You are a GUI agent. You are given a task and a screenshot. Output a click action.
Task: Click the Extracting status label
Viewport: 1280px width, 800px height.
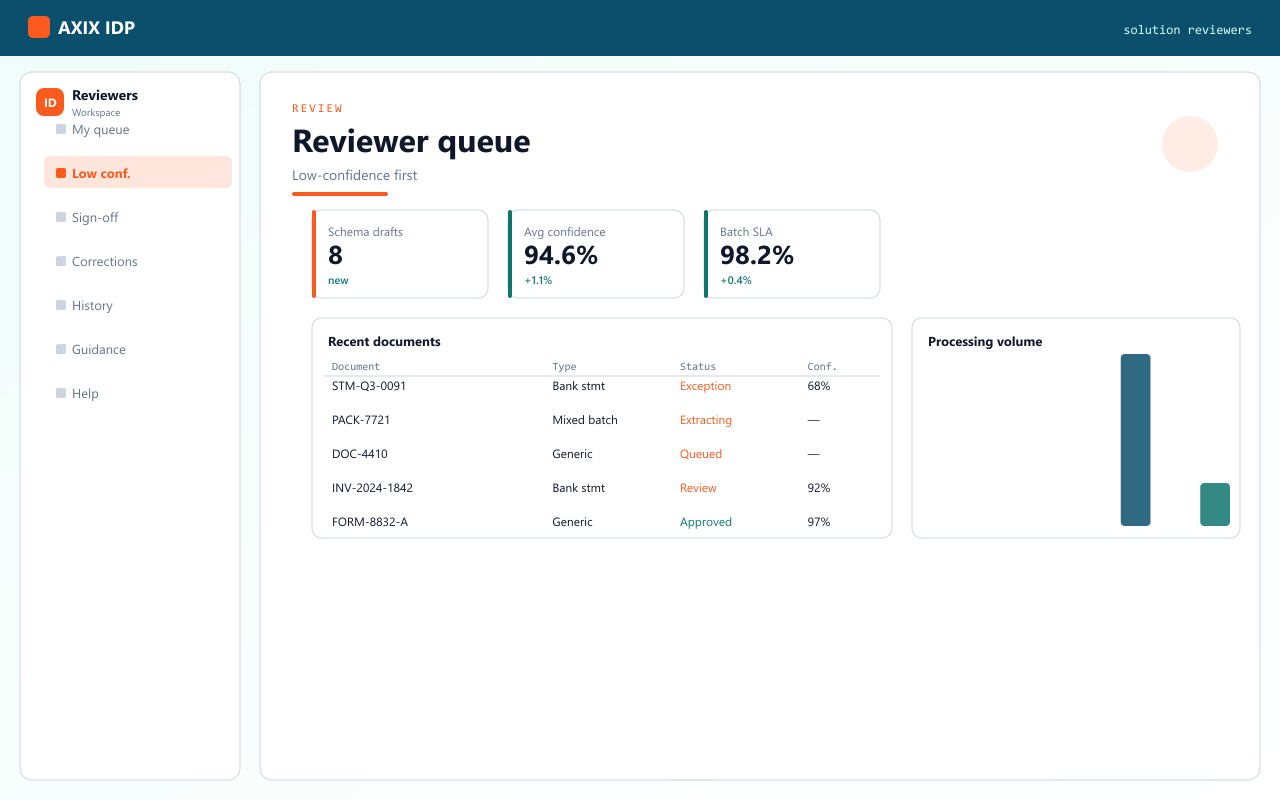(706, 420)
